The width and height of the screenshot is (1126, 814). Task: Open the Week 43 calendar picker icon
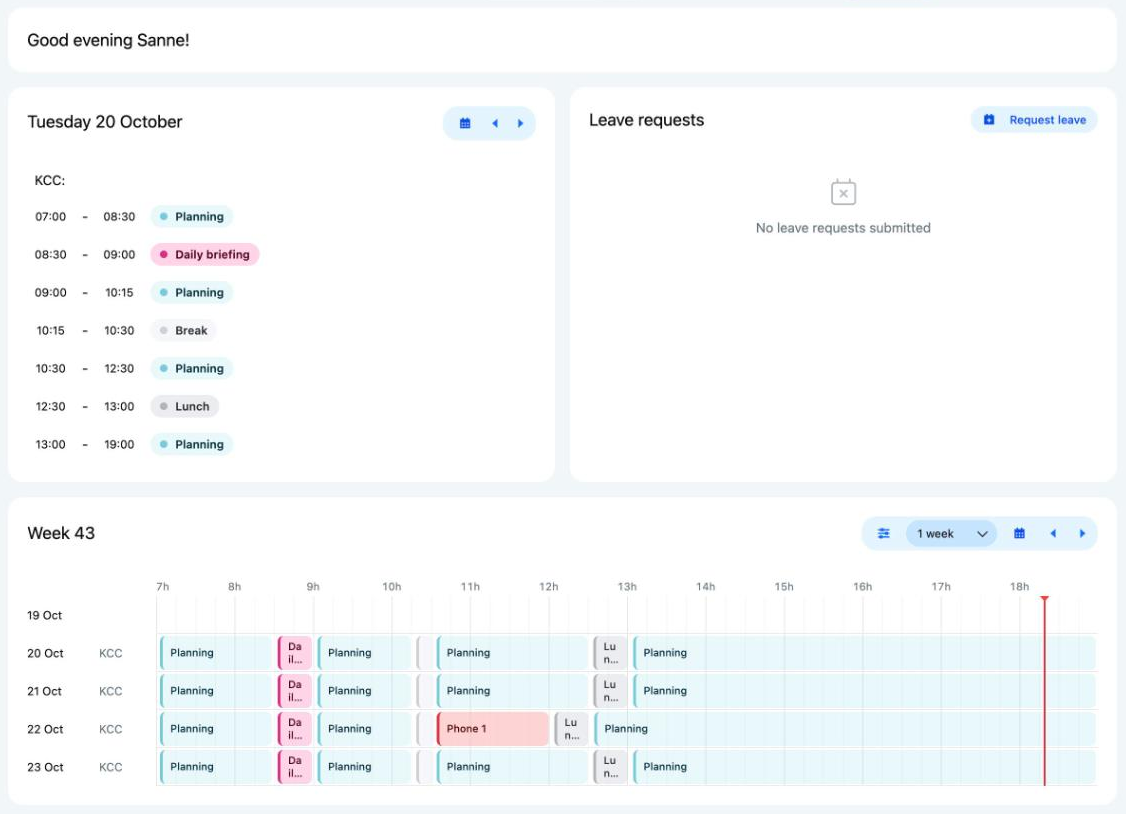[1019, 533]
